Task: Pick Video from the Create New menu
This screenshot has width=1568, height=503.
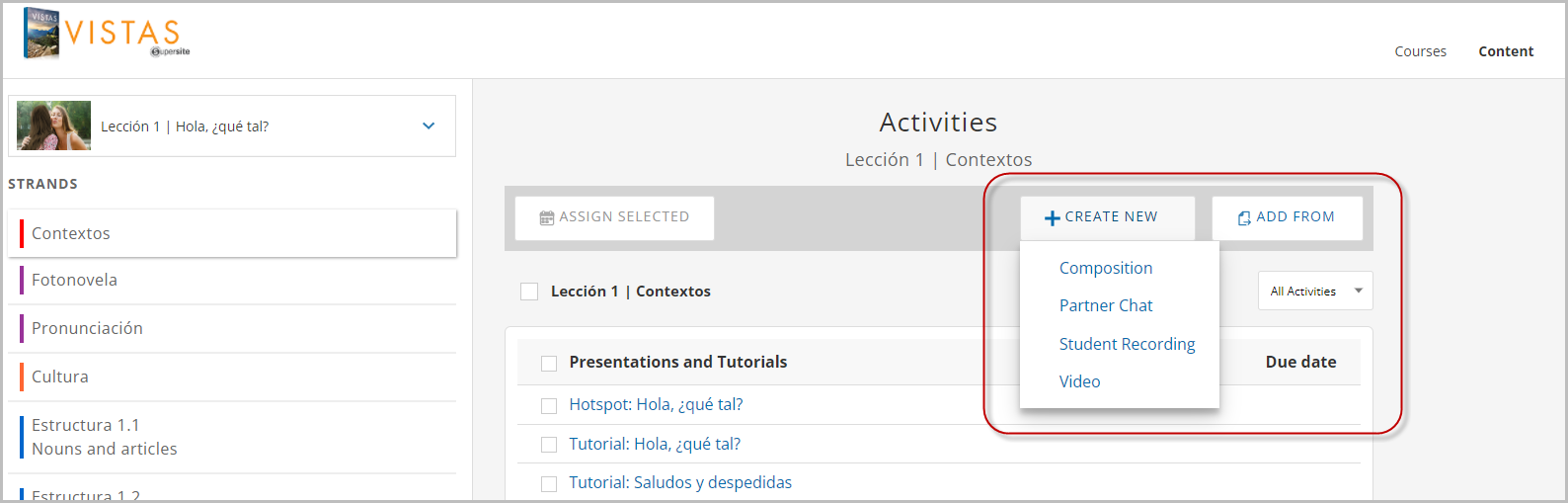Action: [x=1079, y=381]
